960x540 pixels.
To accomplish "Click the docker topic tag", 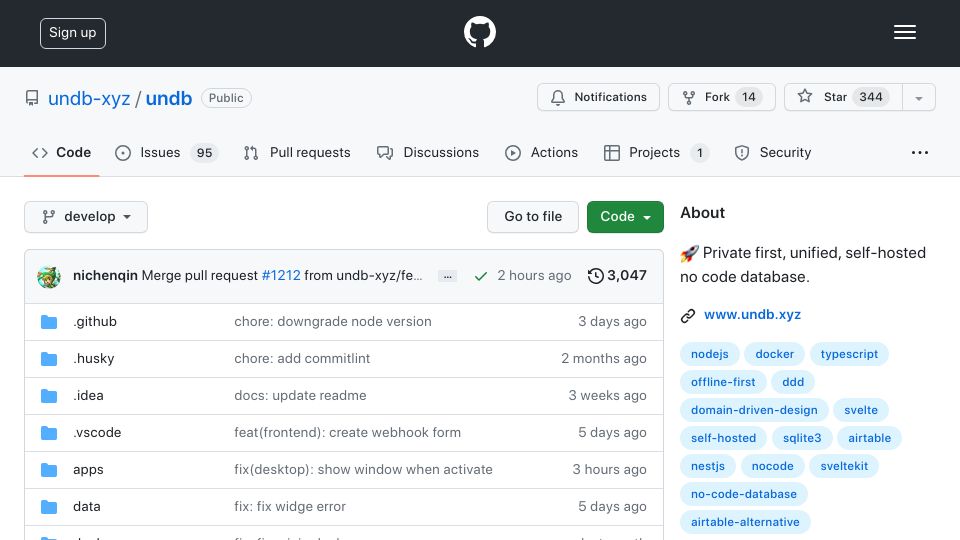I will tap(774, 354).
